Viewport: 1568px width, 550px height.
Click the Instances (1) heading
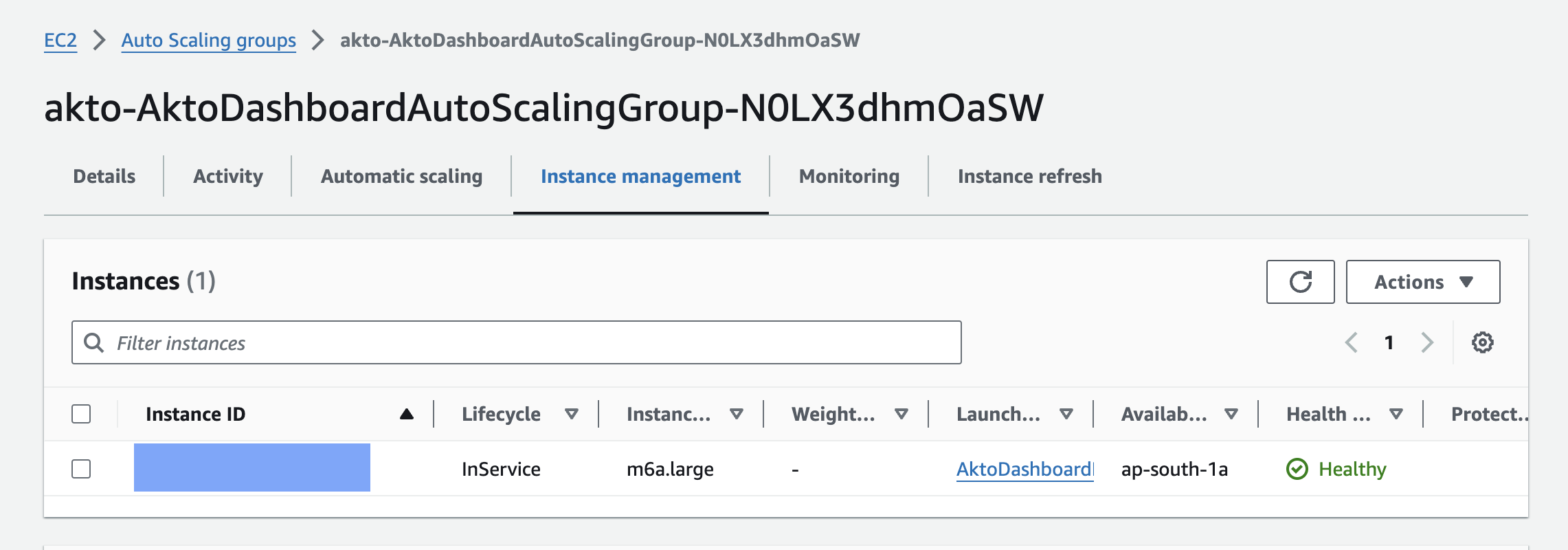click(x=144, y=281)
